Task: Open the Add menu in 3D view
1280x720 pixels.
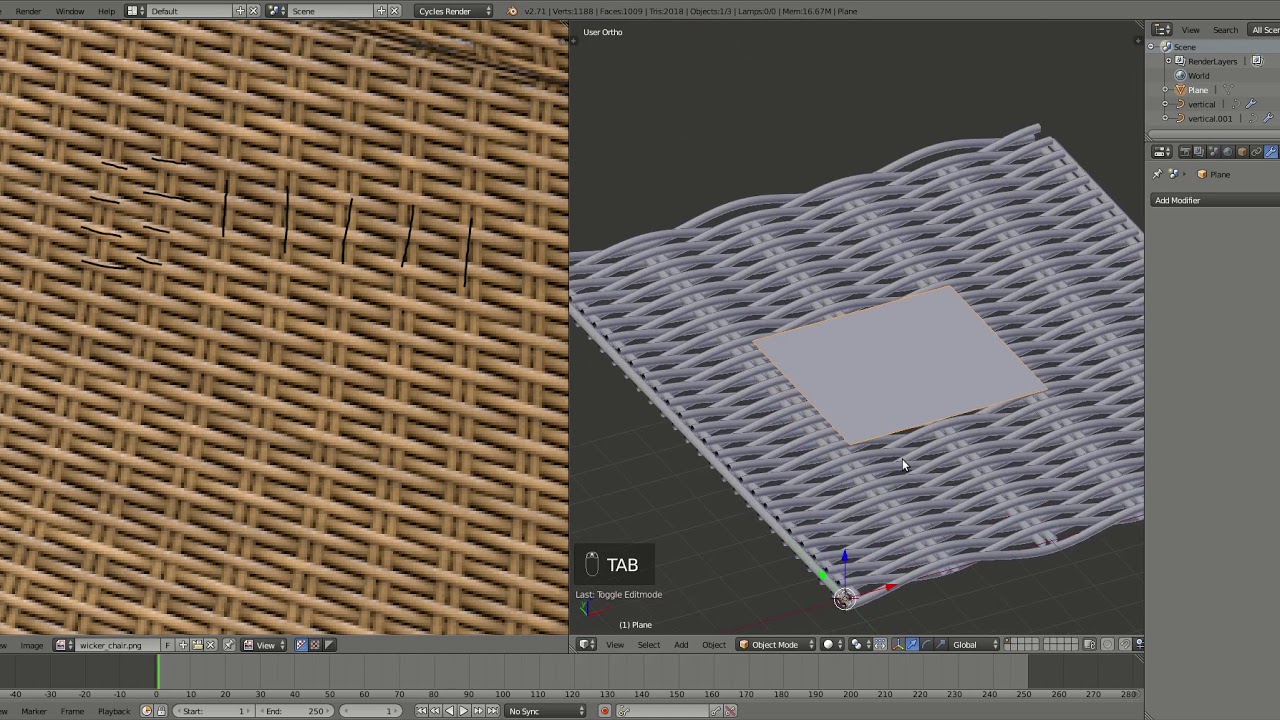Action: (x=681, y=645)
